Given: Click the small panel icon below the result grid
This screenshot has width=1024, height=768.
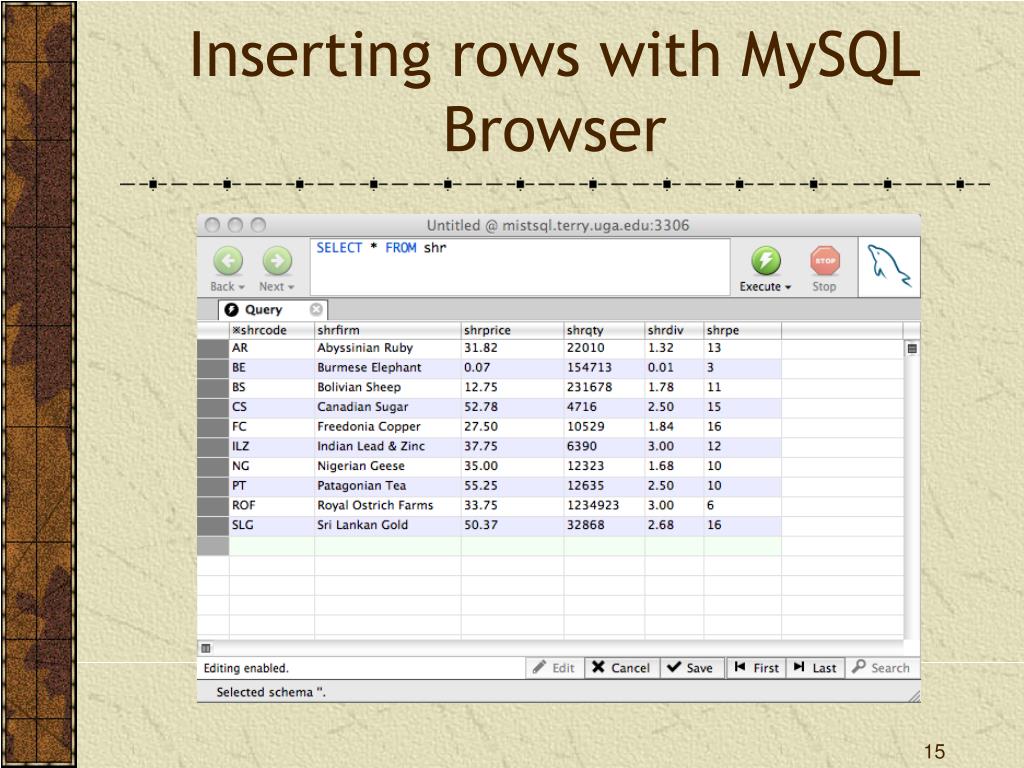Looking at the screenshot, I should pos(206,648).
